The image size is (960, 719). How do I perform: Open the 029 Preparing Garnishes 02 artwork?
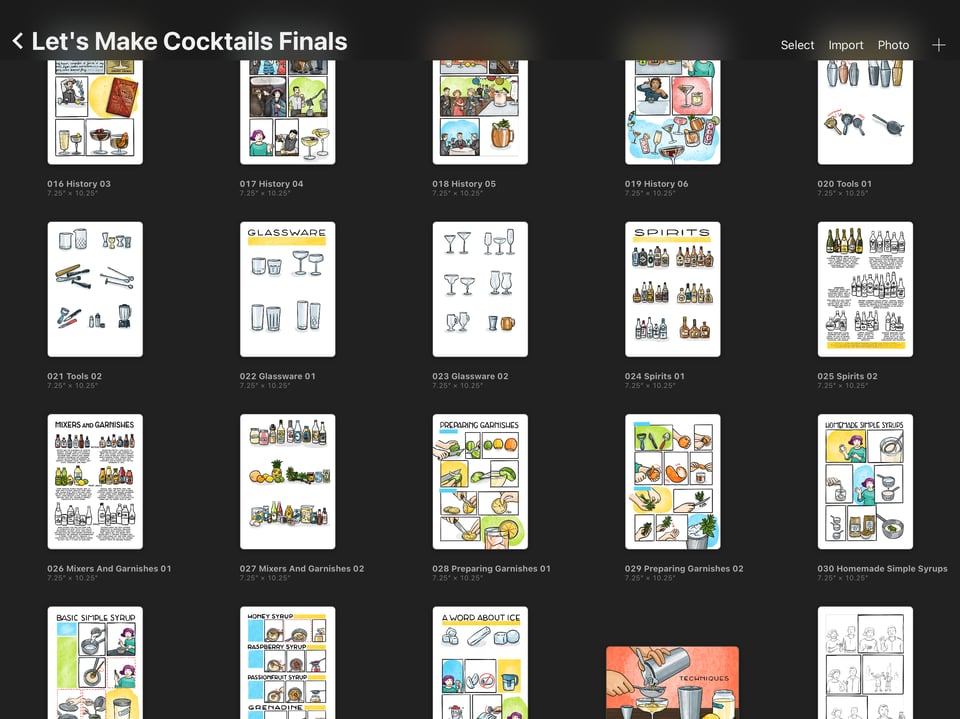[672, 481]
